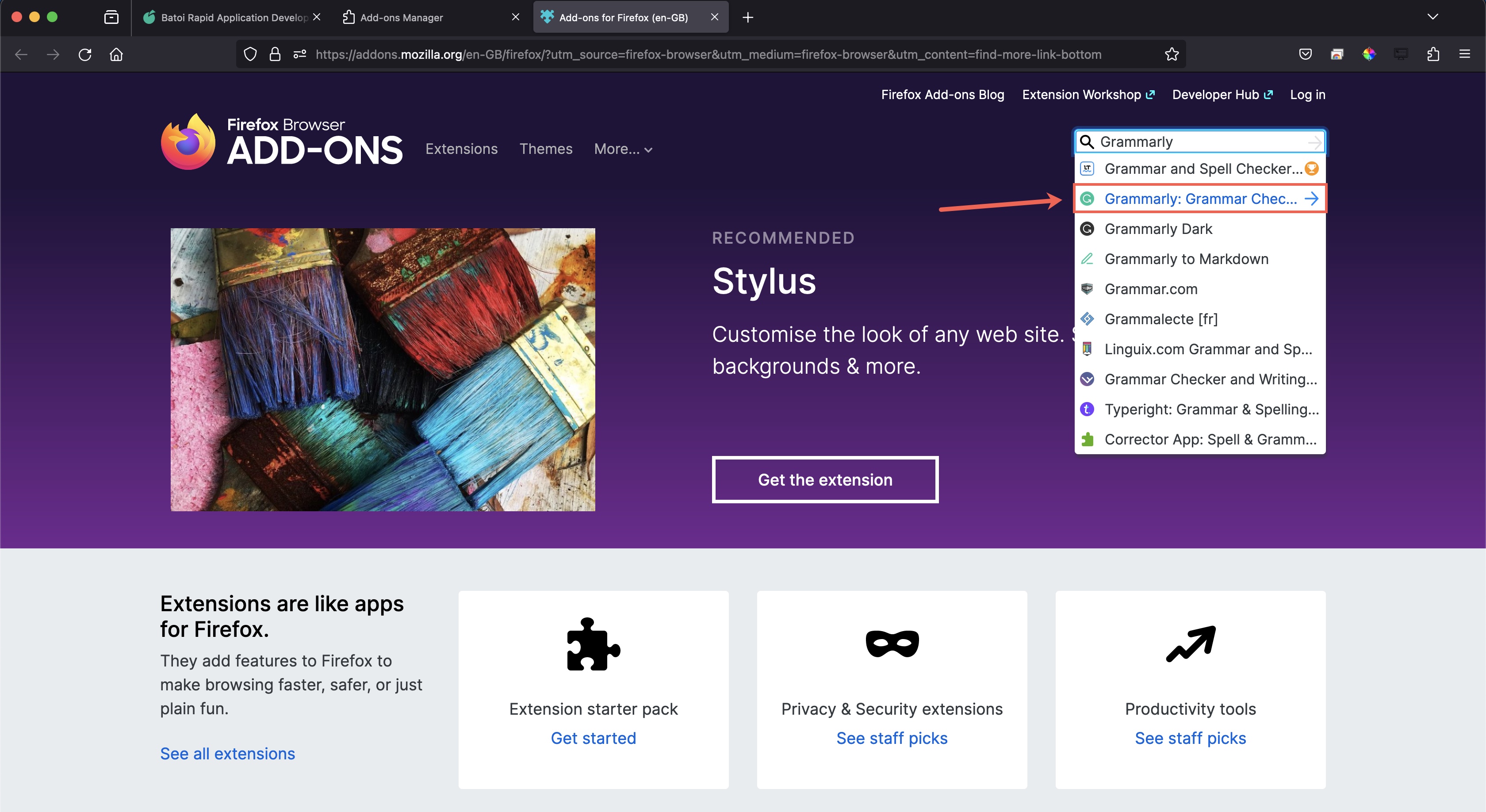This screenshot has width=1486, height=812.
Task: Switch to Batoi Rapid Application Development tab
Action: coord(233,17)
